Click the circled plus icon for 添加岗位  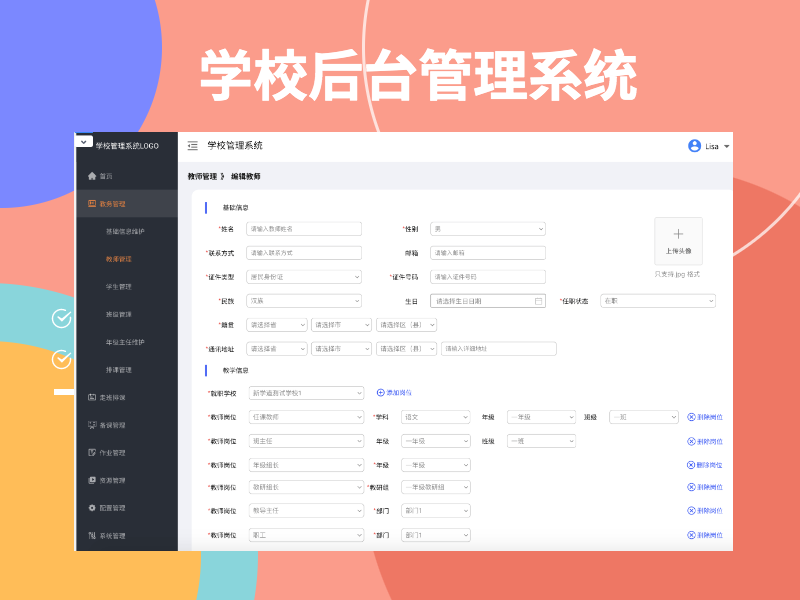tap(380, 393)
